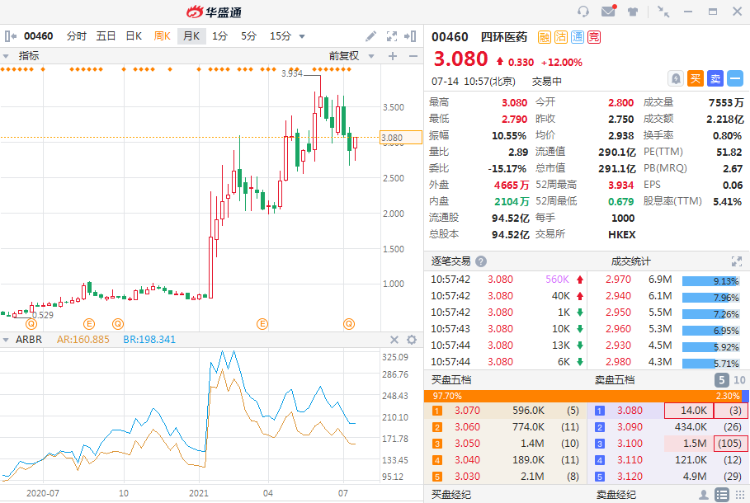The height and width of the screenshot is (503, 750).
Task: Switch to 五日 five-day tab
Action: point(106,36)
